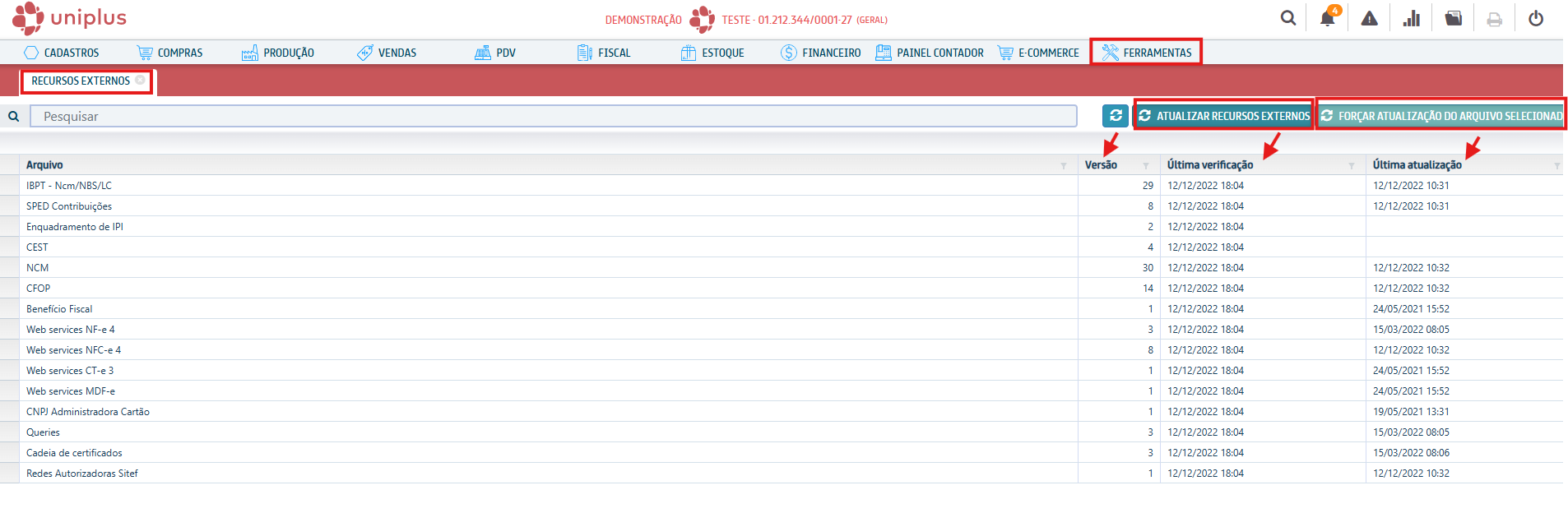This screenshot has width=1568, height=513.
Task: Click the warning triangle alert icon
Action: click(x=1369, y=18)
